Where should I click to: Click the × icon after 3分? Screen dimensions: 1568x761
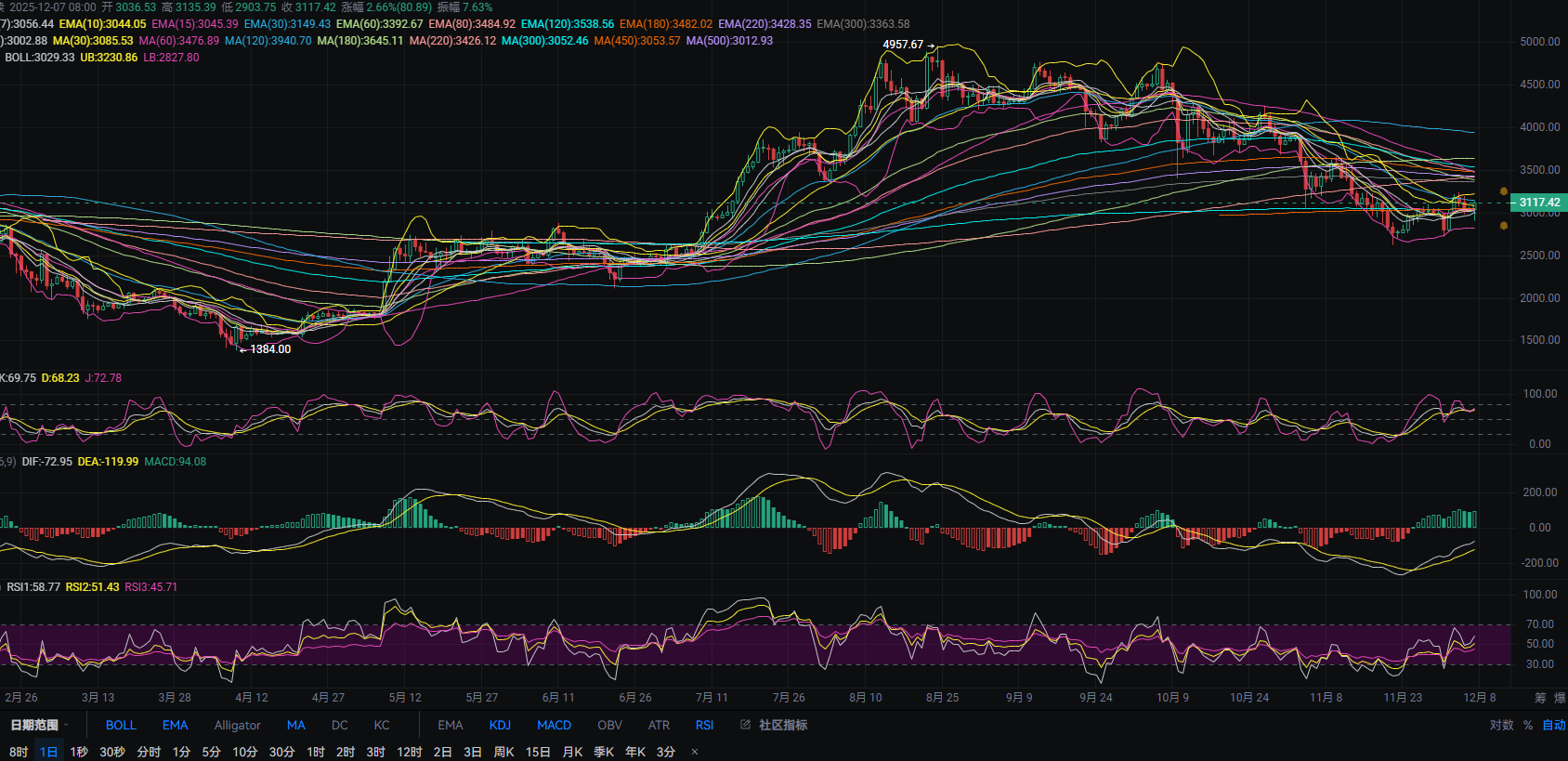695,752
